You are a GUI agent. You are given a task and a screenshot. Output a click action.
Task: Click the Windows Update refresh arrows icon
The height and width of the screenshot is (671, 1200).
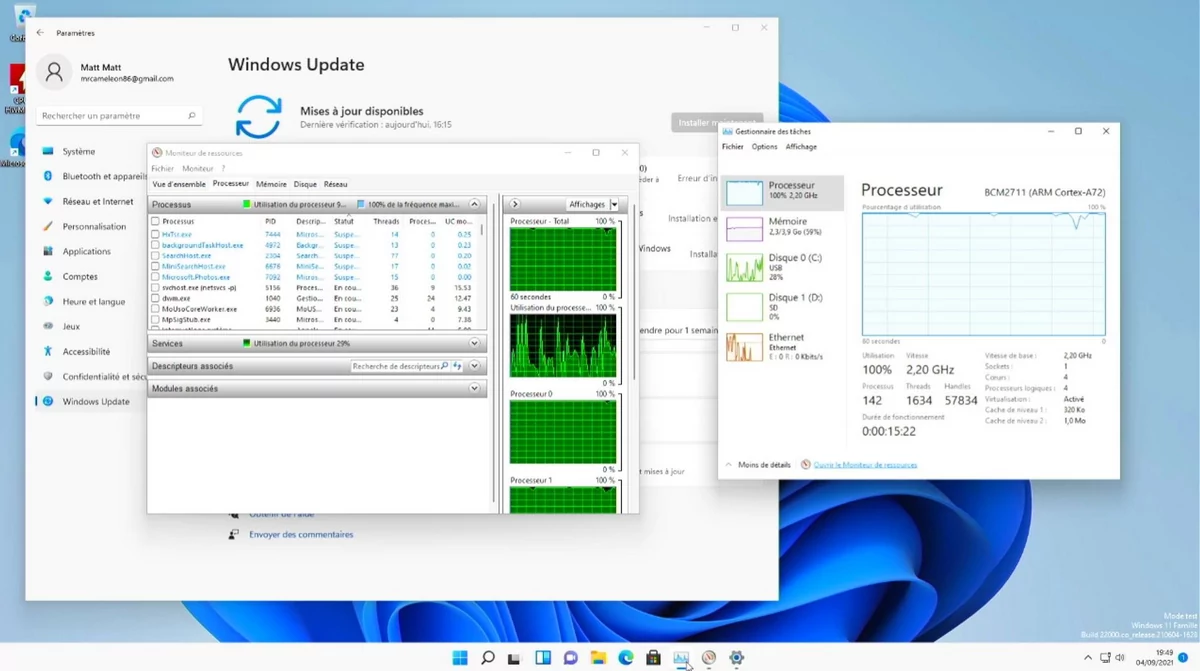[258, 117]
